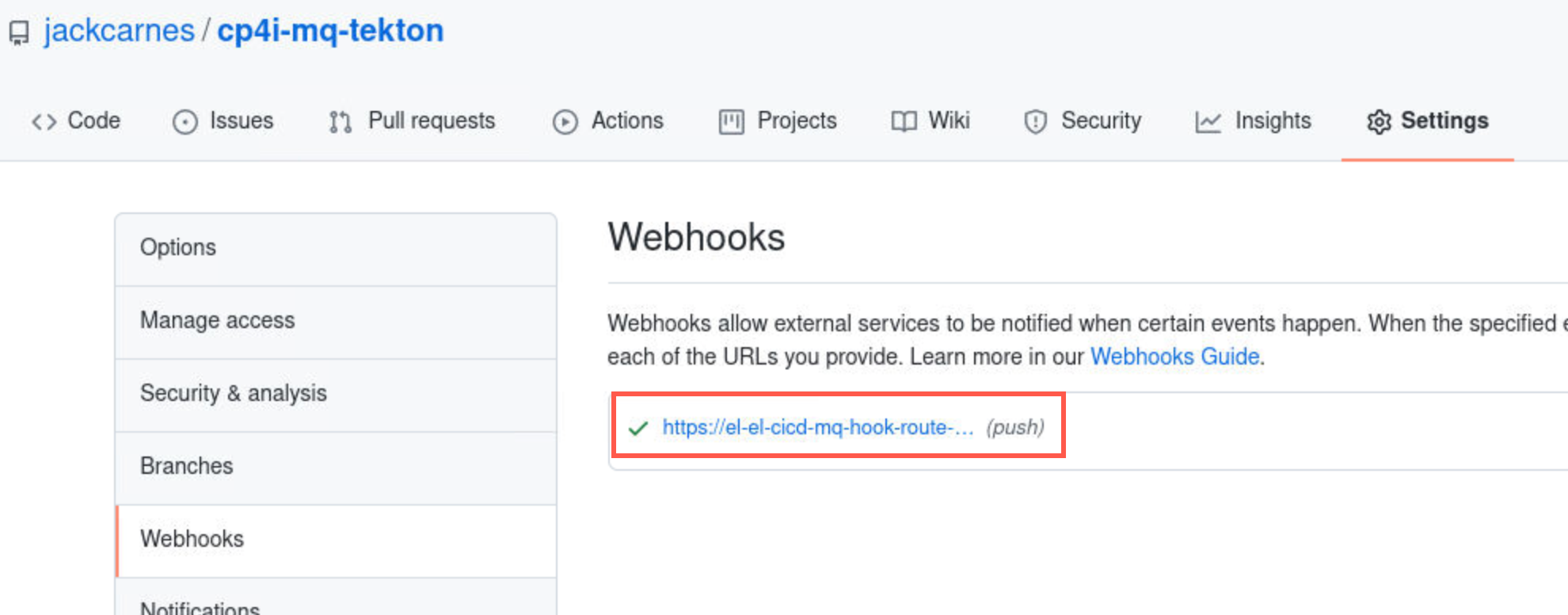Click the Webhooks page heading
1568x615 pixels.
click(x=696, y=237)
